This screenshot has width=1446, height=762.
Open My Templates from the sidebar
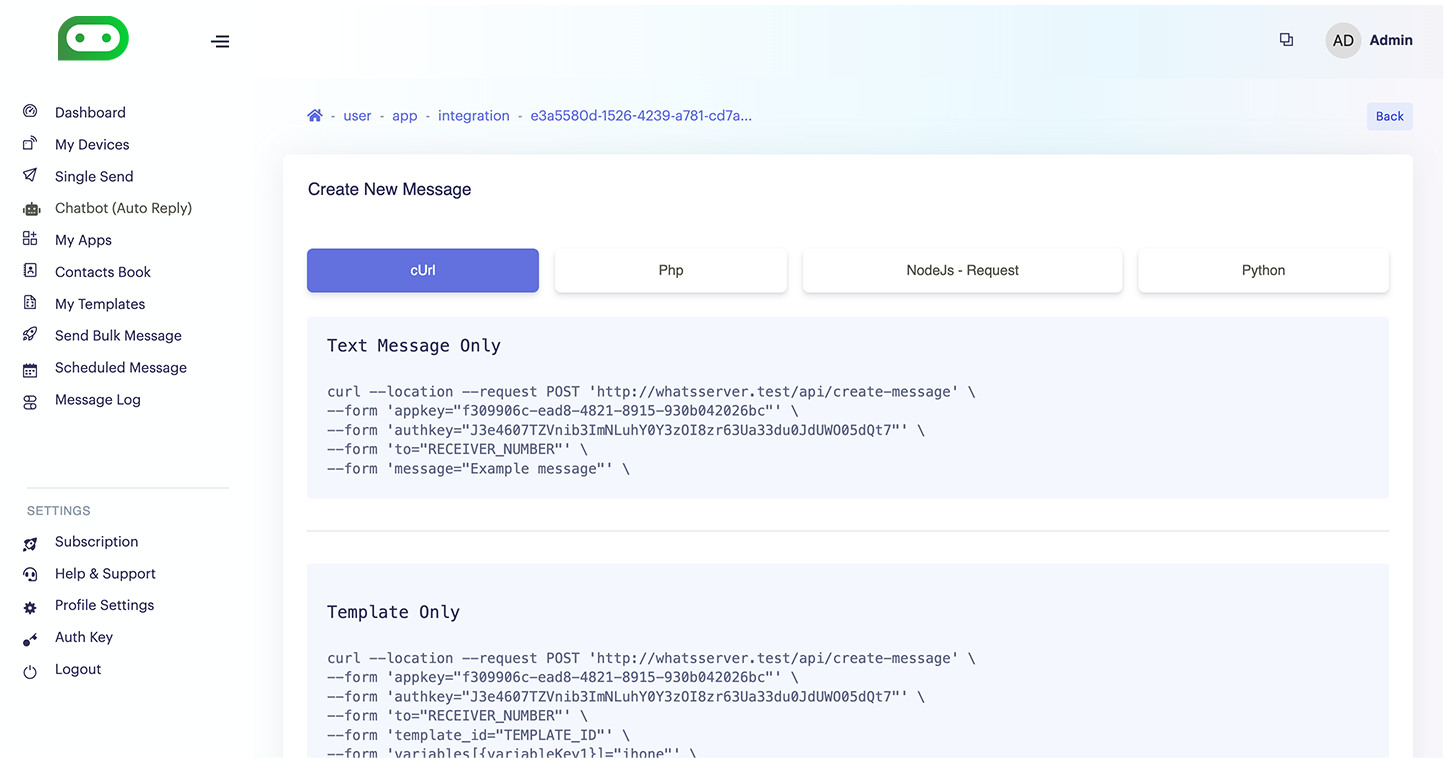(x=100, y=304)
